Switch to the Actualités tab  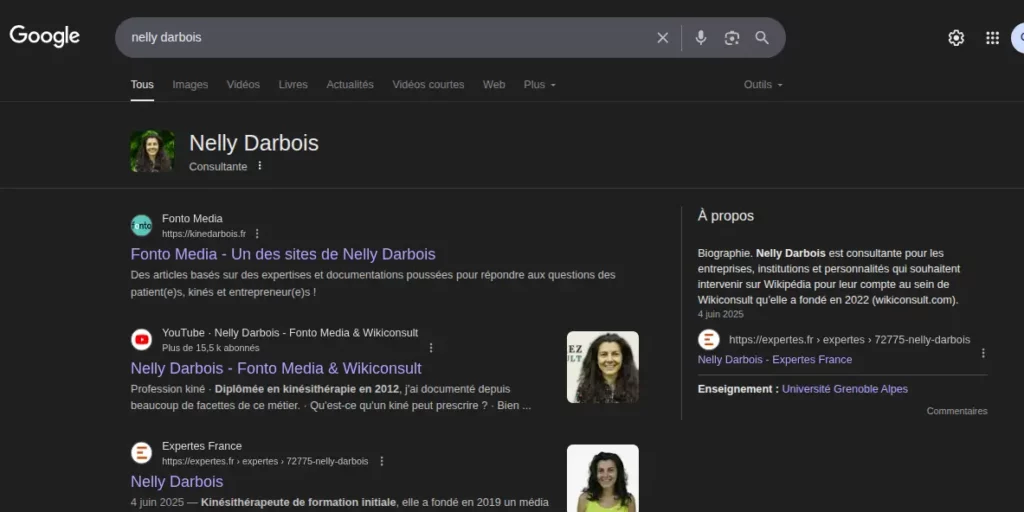tap(350, 85)
